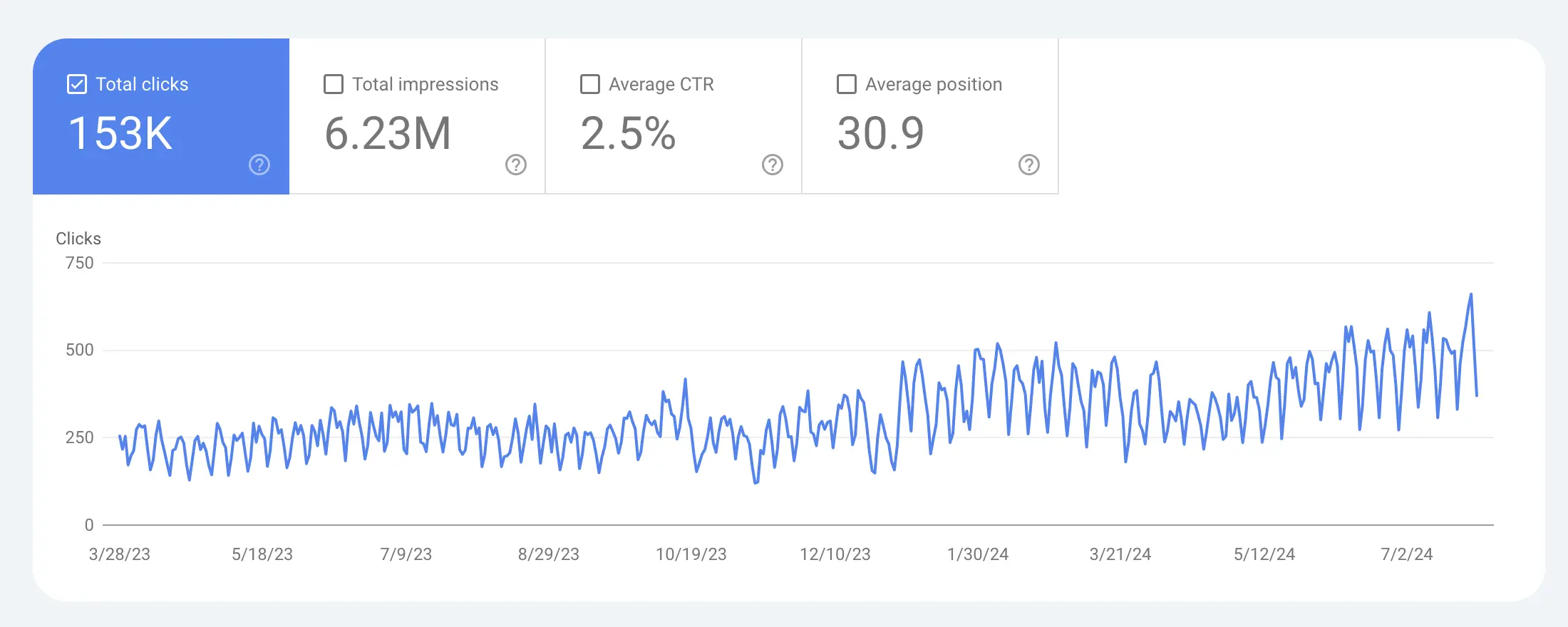This screenshot has height=627, width=1568.
Task: Click the 6.23M impressions value
Action: 388,133
